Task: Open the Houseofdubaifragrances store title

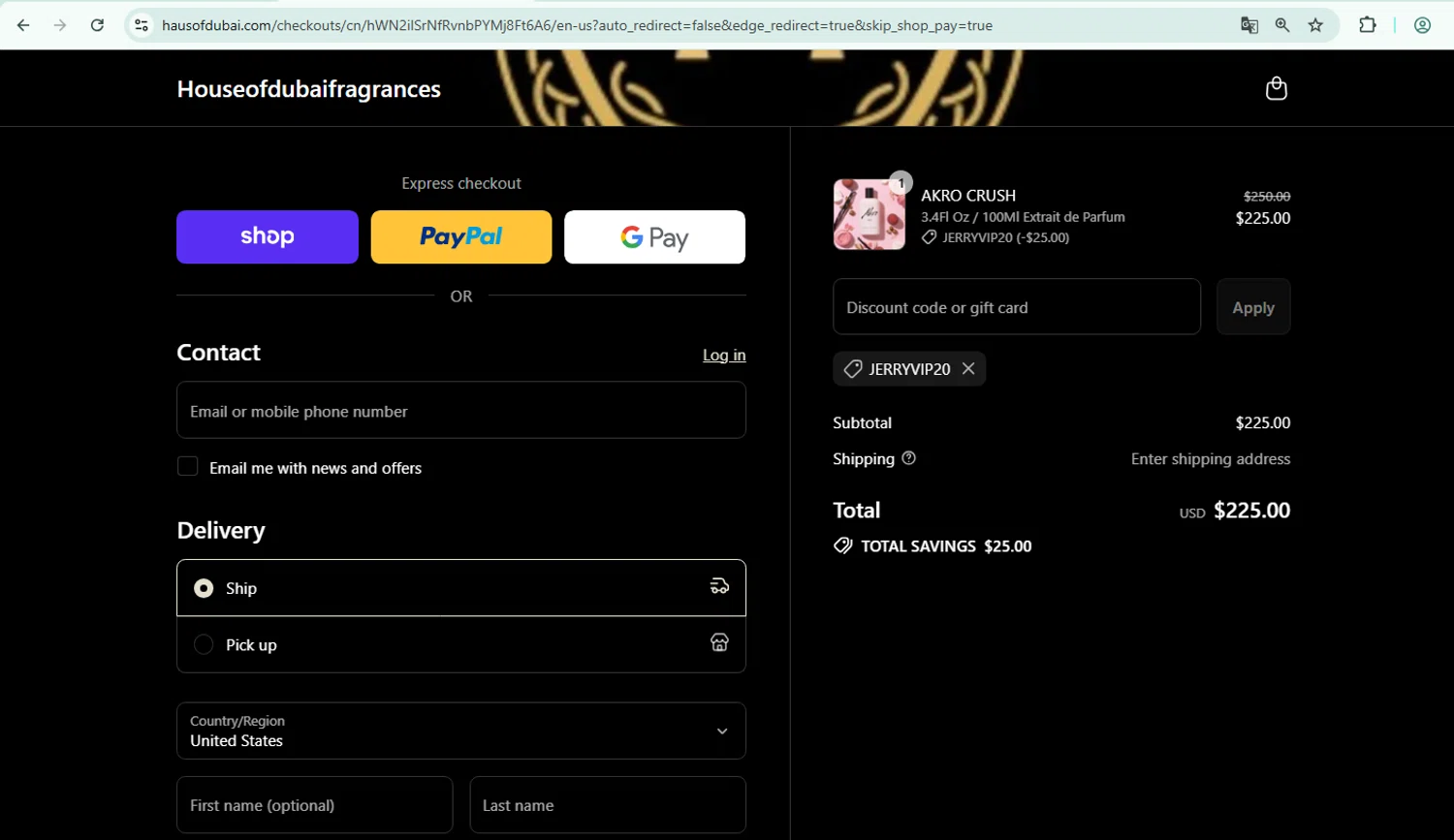Action: (x=308, y=89)
